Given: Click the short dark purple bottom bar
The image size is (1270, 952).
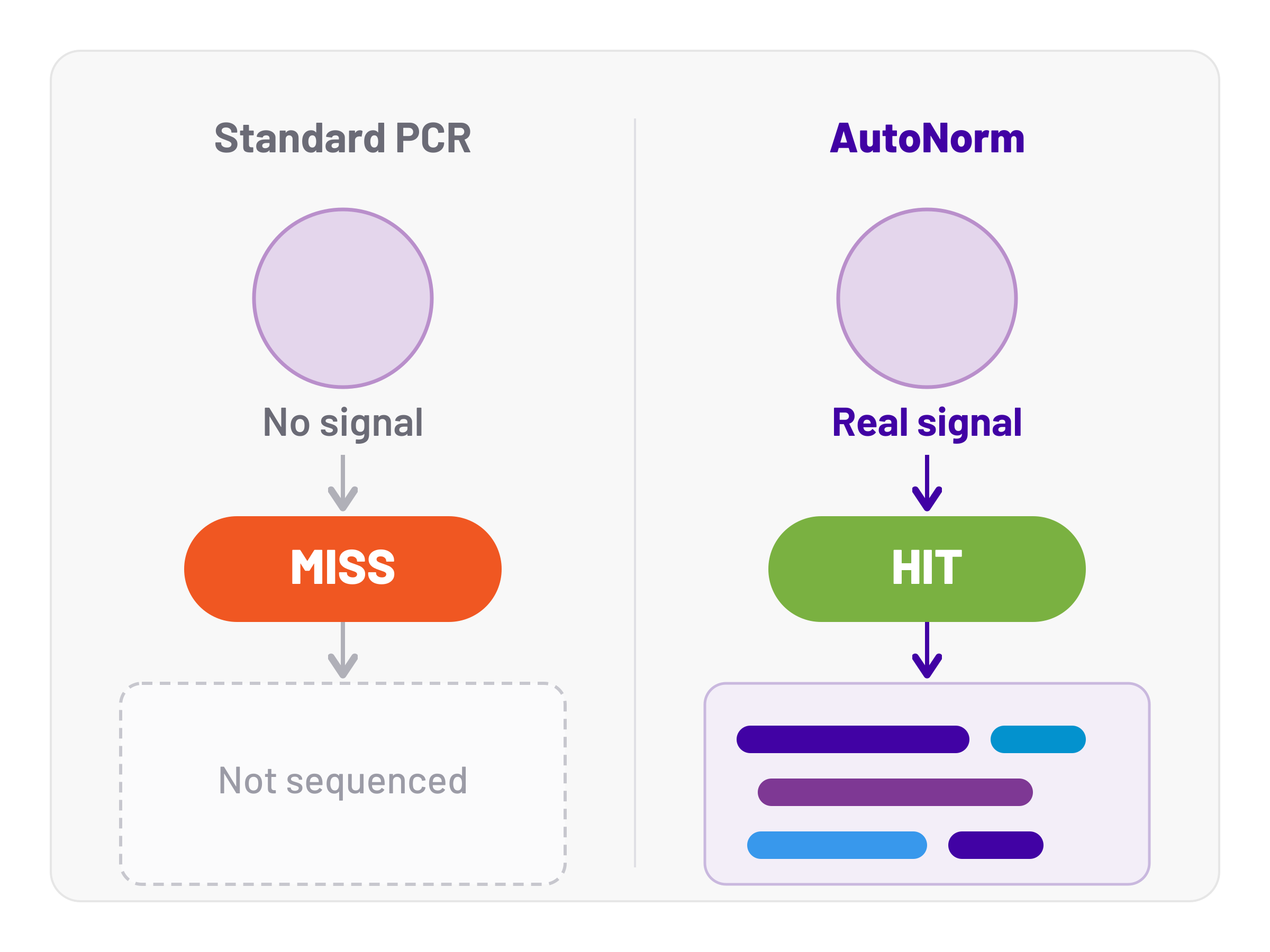Looking at the screenshot, I should pos(995,845).
